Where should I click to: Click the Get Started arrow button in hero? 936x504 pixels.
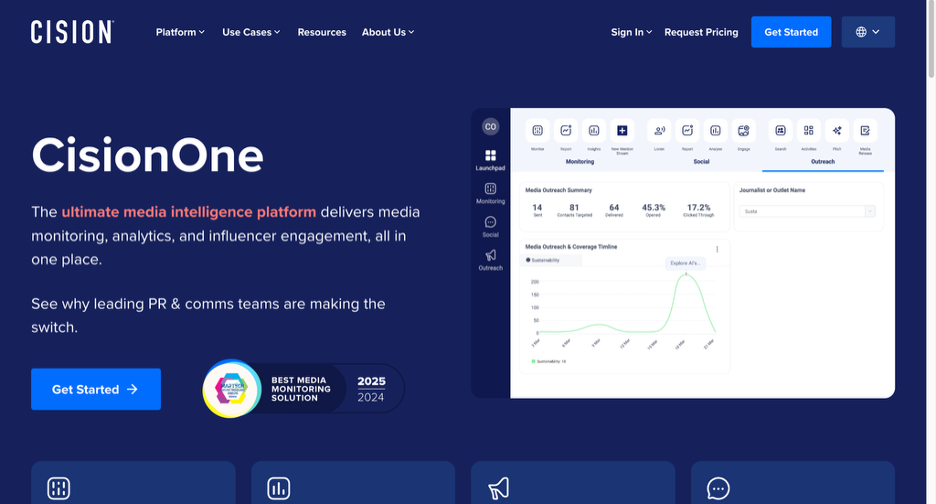coord(96,389)
